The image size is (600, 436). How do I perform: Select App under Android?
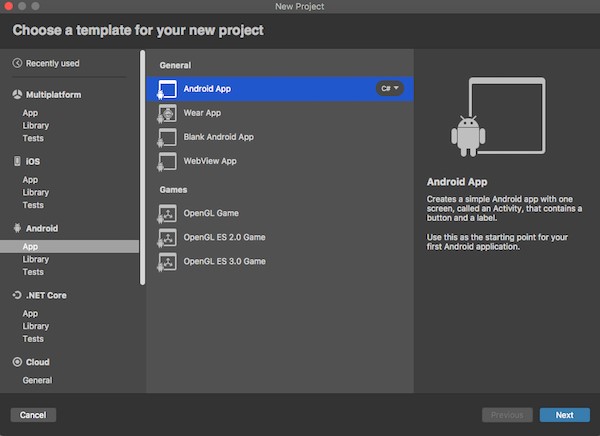69,247
